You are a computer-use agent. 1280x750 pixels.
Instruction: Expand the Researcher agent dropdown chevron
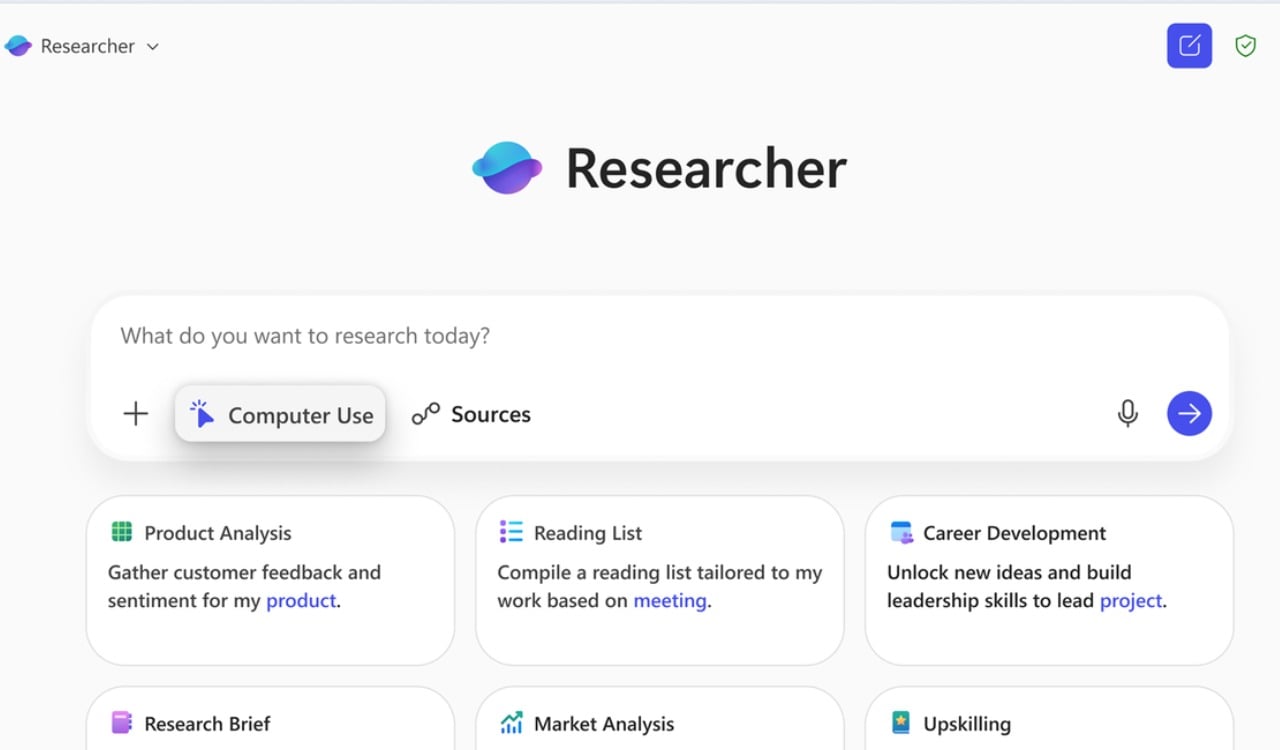click(153, 47)
